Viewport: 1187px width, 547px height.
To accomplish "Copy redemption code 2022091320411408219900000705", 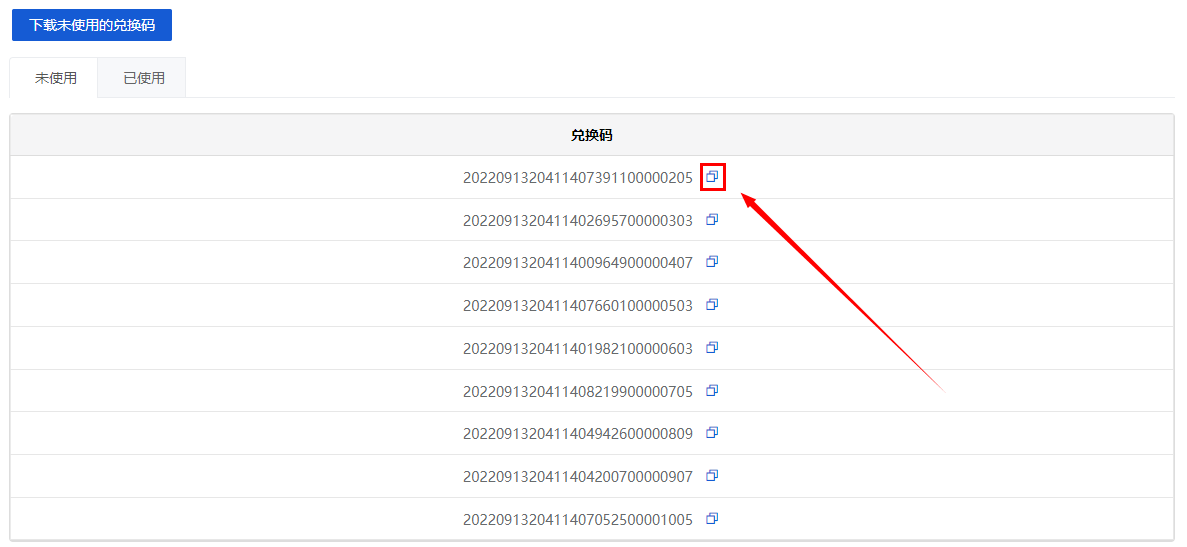I will pyautogui.click(x=712, y=390).
